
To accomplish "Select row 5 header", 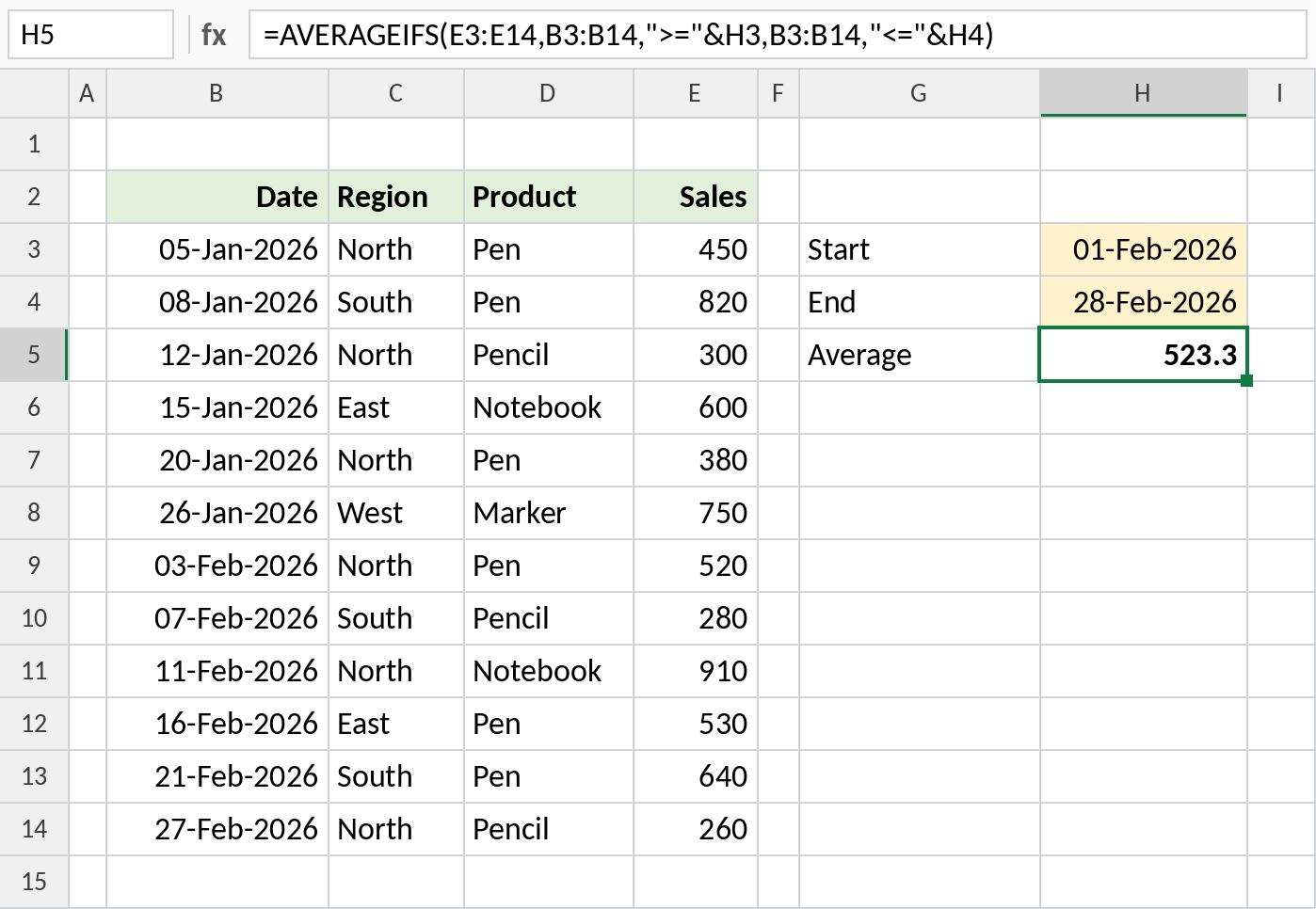I will click(34, 355).
